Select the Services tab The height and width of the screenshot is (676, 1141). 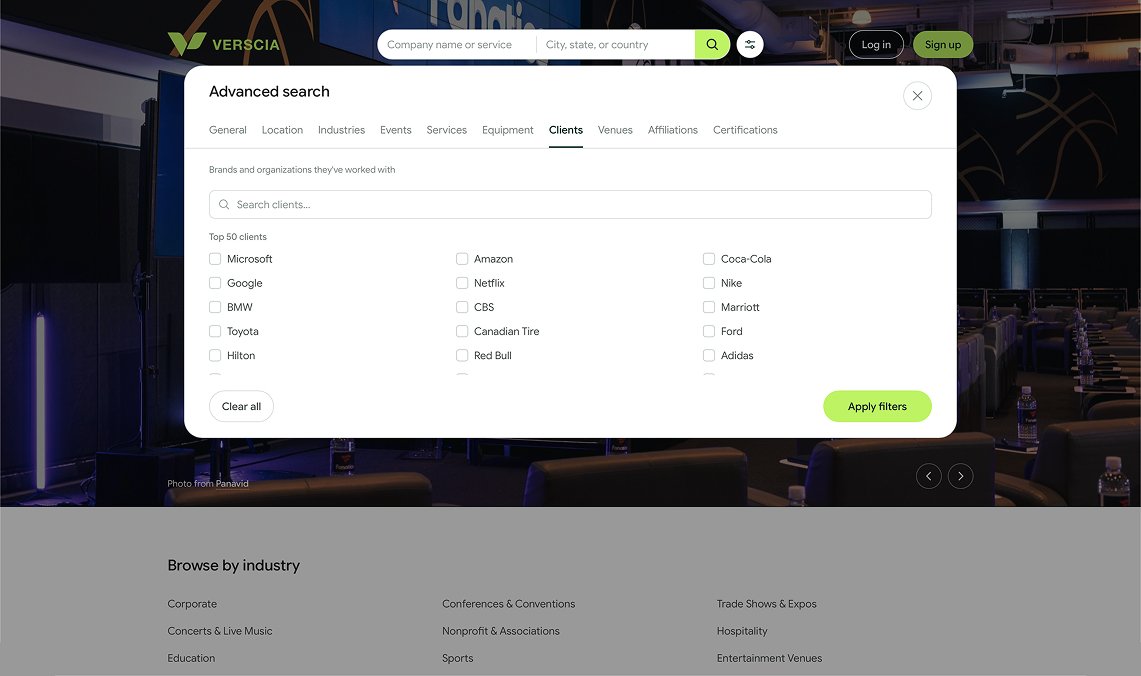tap(447, 130)
